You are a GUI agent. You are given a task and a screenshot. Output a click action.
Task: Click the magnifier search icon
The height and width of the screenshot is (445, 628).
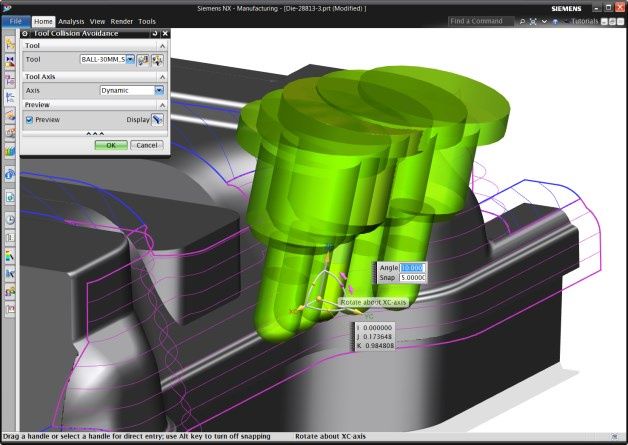tap(522, 22)
